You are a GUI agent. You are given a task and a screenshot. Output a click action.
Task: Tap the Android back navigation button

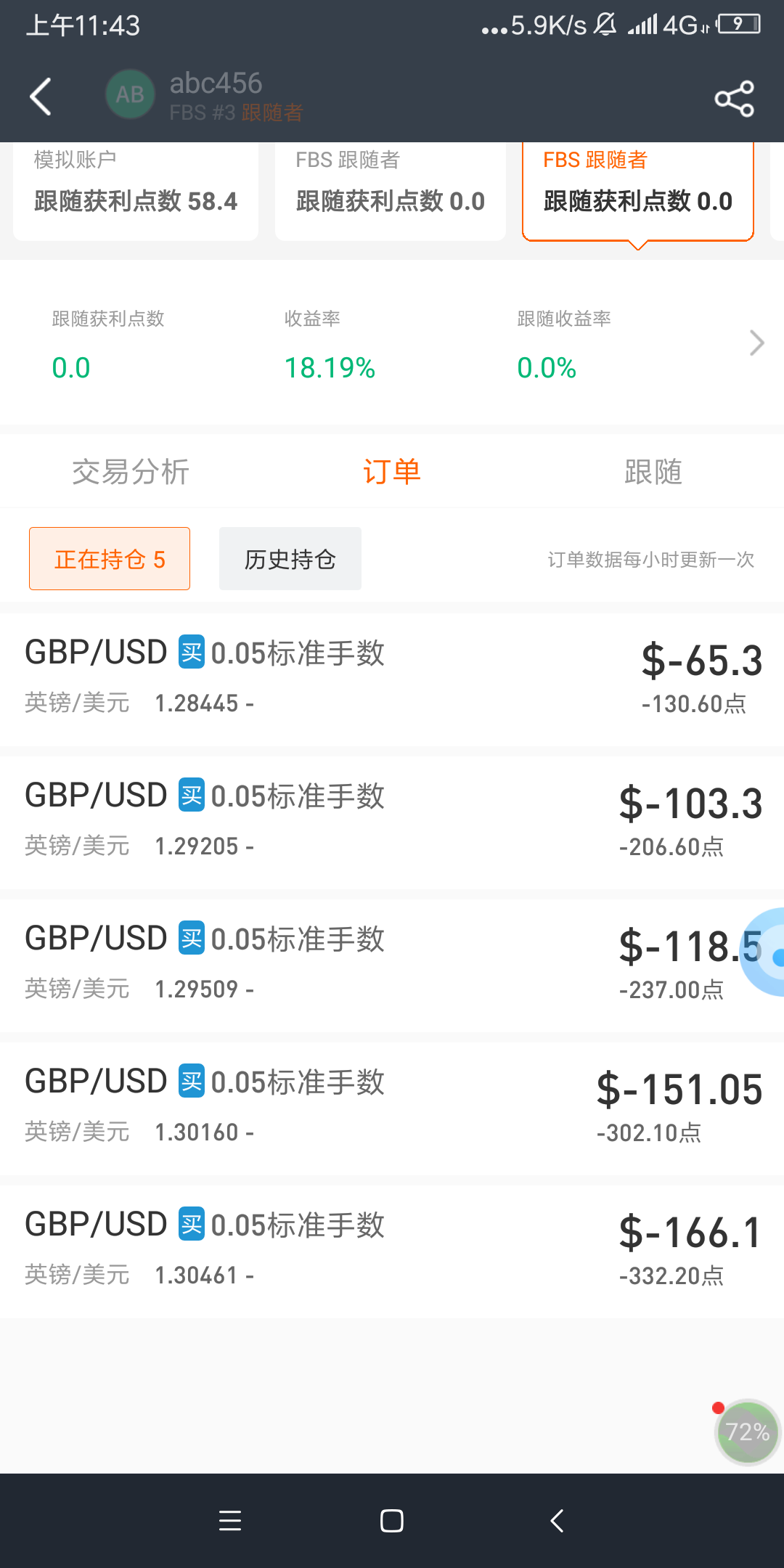click(x=557, y=1520)
